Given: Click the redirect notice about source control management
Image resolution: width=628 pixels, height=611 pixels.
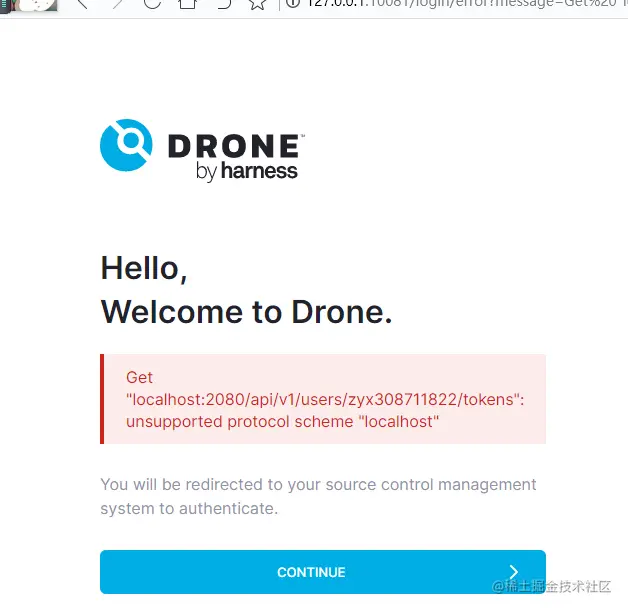Looking at the screenshot, I should (x=318, y=496).
